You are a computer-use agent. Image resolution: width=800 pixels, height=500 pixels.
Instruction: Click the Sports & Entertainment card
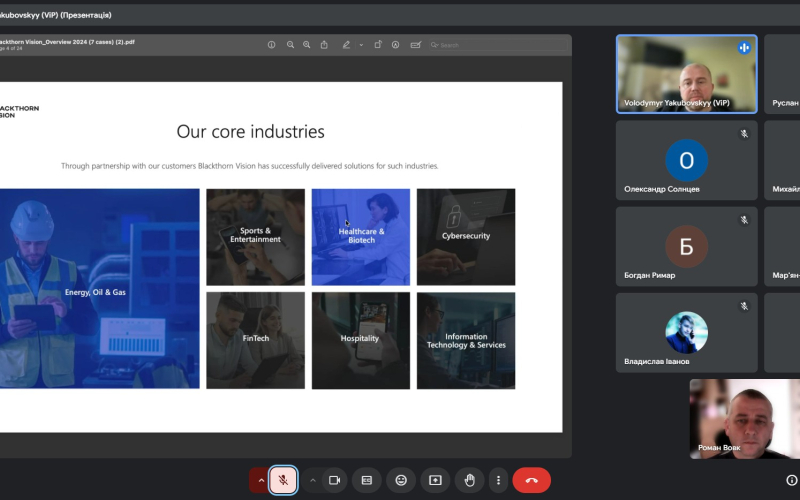tap(255, 237)
